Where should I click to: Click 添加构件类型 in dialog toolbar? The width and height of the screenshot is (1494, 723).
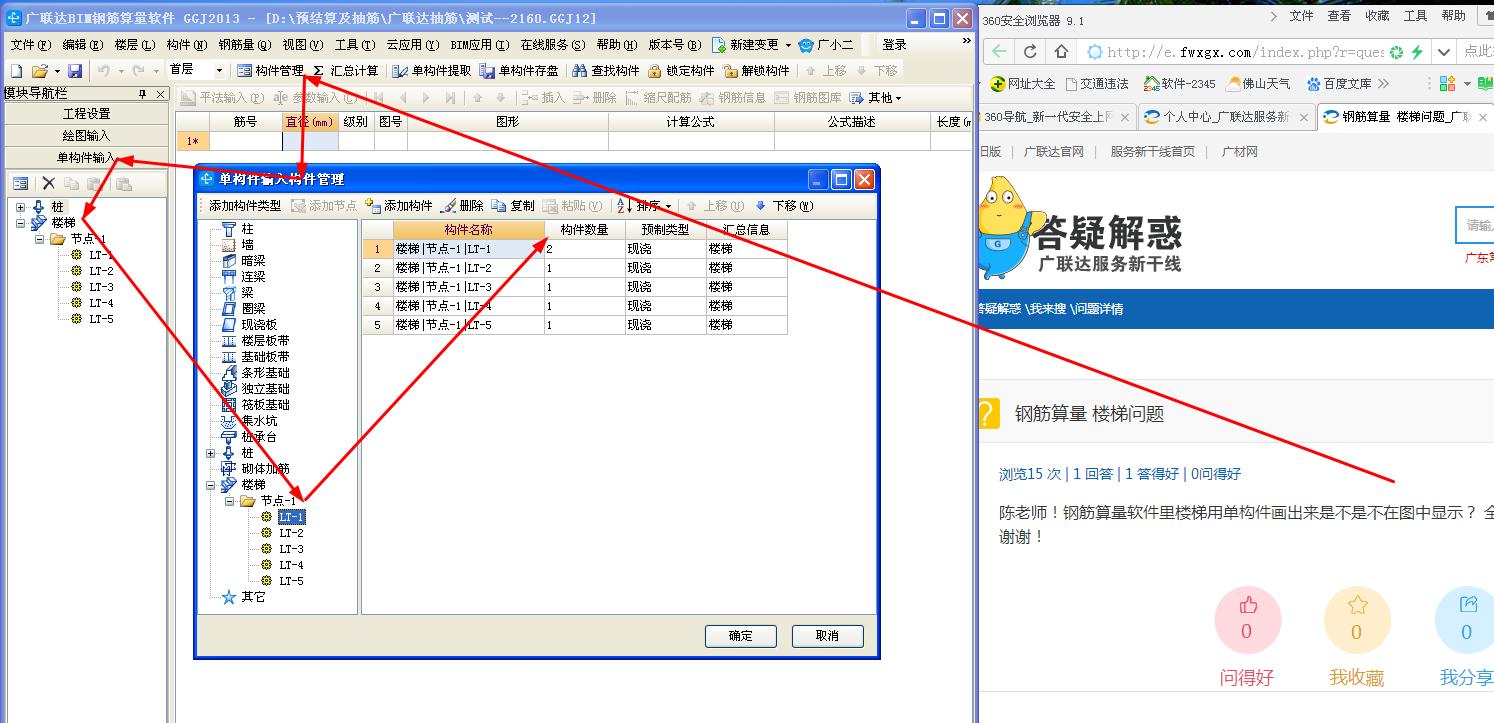point(245,206)
